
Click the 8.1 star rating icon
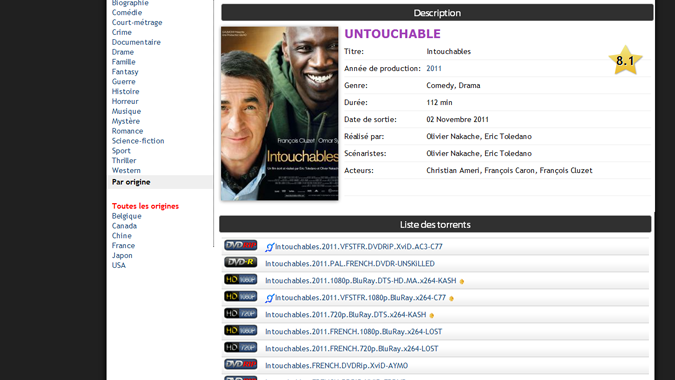tap(625, 61)
